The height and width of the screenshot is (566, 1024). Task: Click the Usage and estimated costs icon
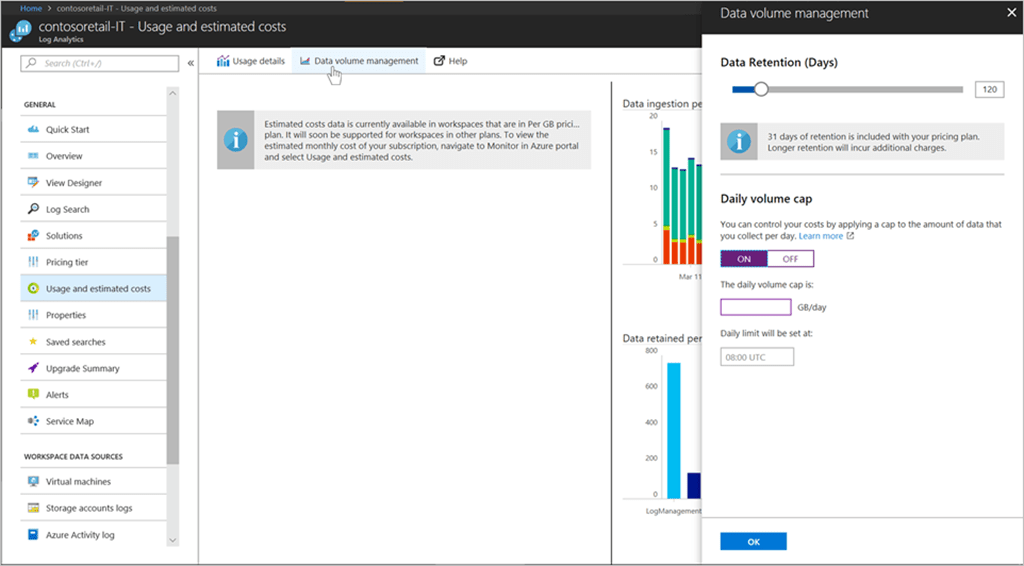(33, 288)
